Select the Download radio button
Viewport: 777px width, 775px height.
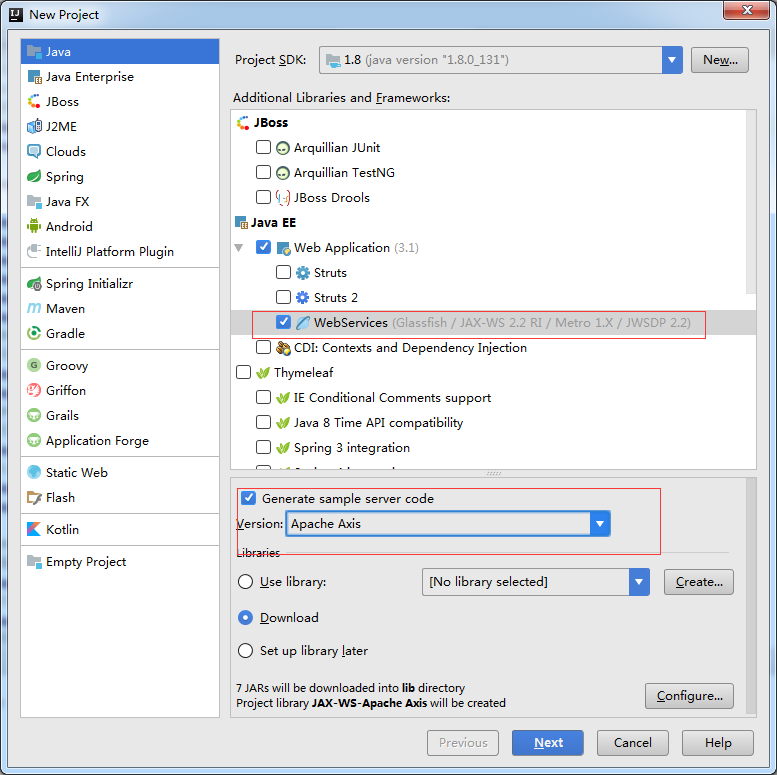245,618
